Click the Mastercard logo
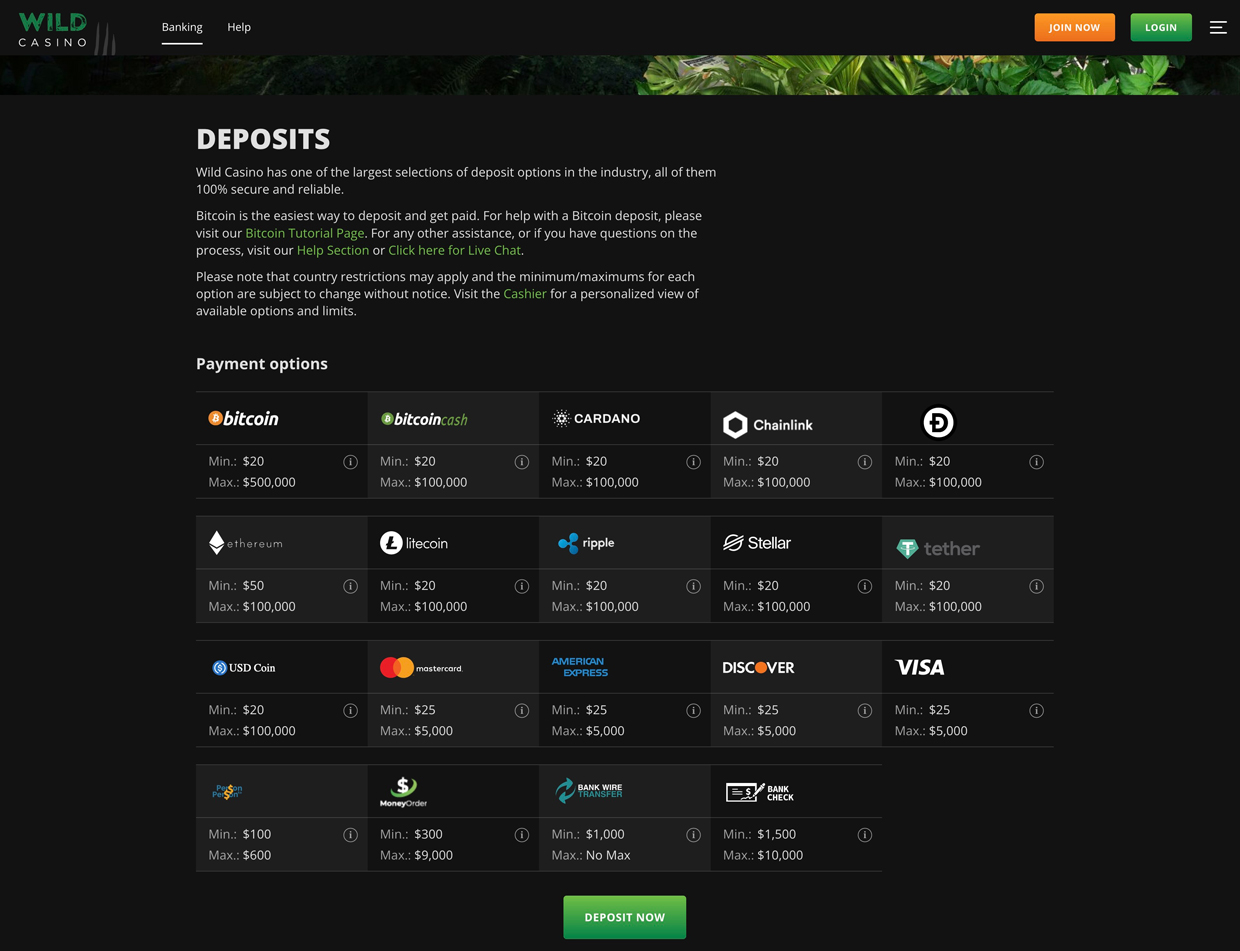 [x=421, y=667]
